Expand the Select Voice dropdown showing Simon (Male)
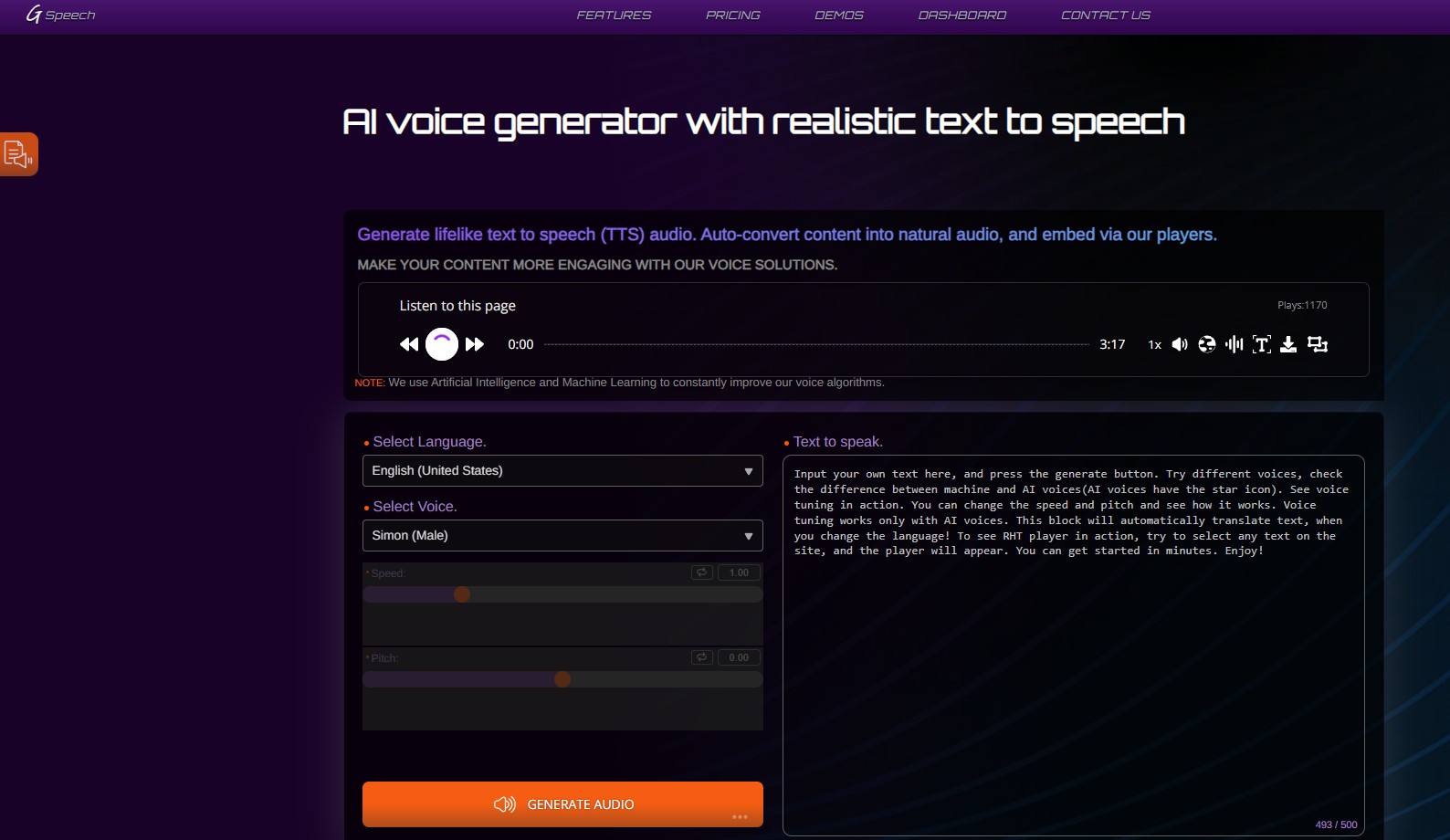 (x=562, y=536)
